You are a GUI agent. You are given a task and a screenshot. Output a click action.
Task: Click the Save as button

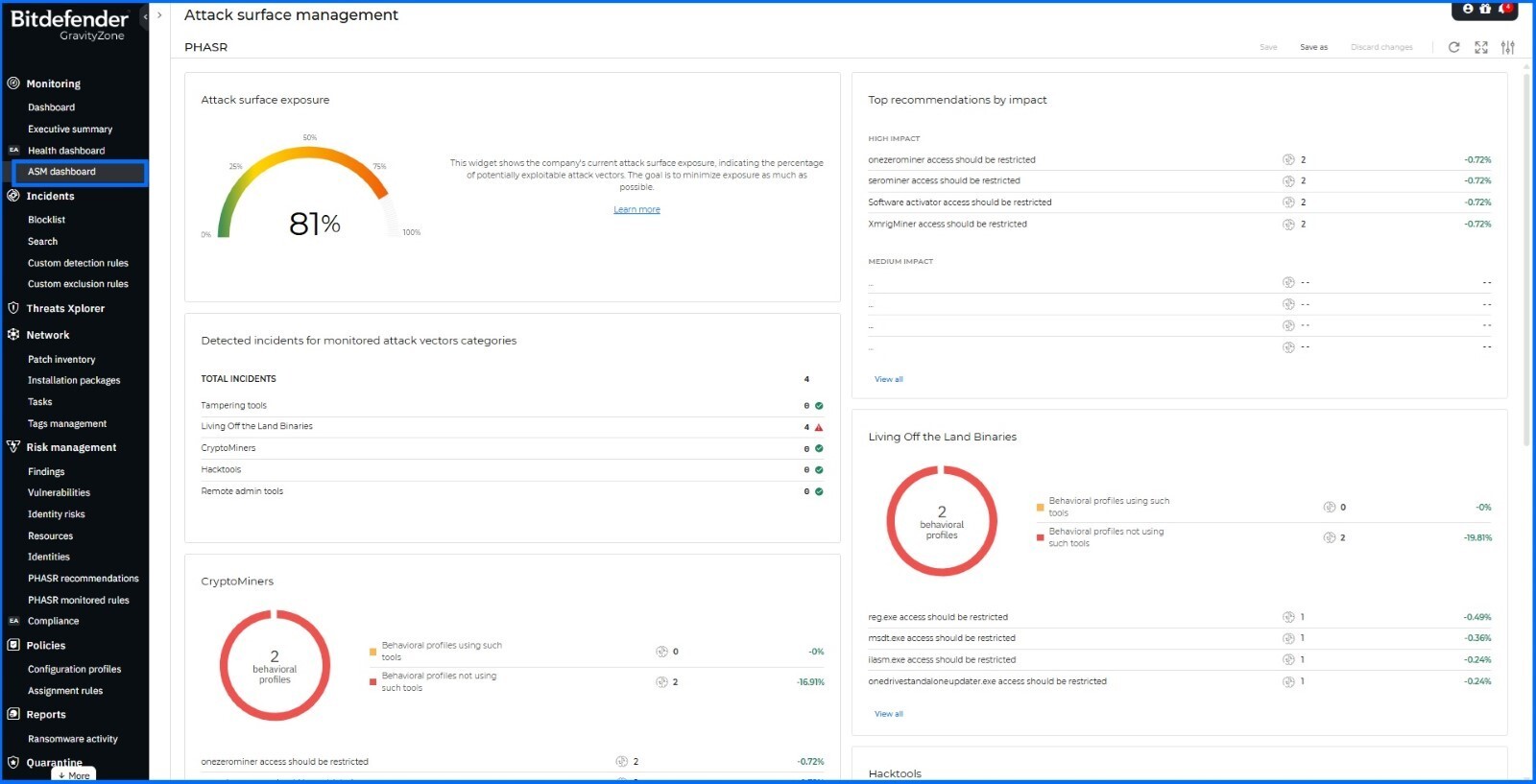[x=1313, y=47]
